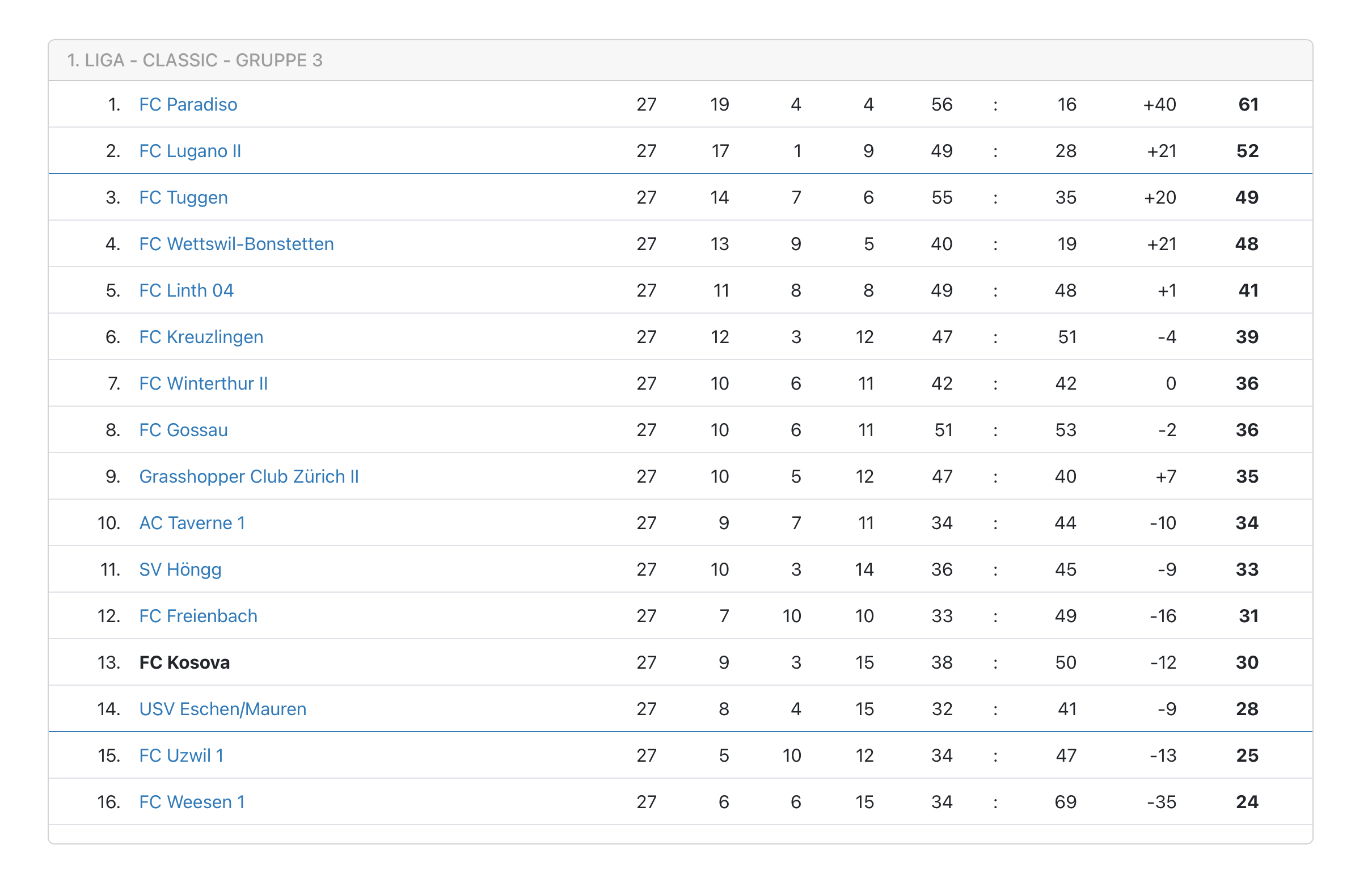Viewport: 1372px width, 891px height.
Task: Click FC Paradiso's 61 points value
Action: pos(1248,104)
